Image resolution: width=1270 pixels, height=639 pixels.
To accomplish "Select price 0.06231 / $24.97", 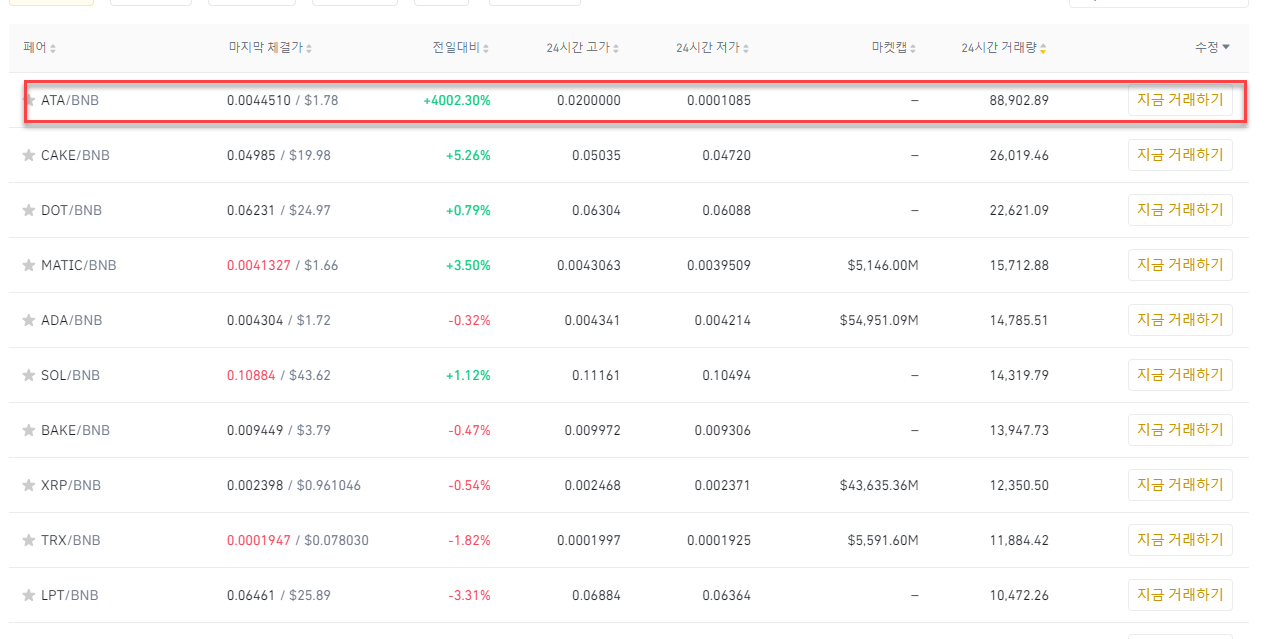I will point(279,210).
